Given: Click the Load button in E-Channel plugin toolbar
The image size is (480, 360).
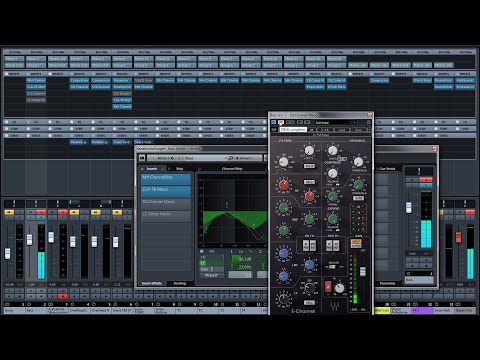Looking at the screenshot, I should (x=342, y=130).
